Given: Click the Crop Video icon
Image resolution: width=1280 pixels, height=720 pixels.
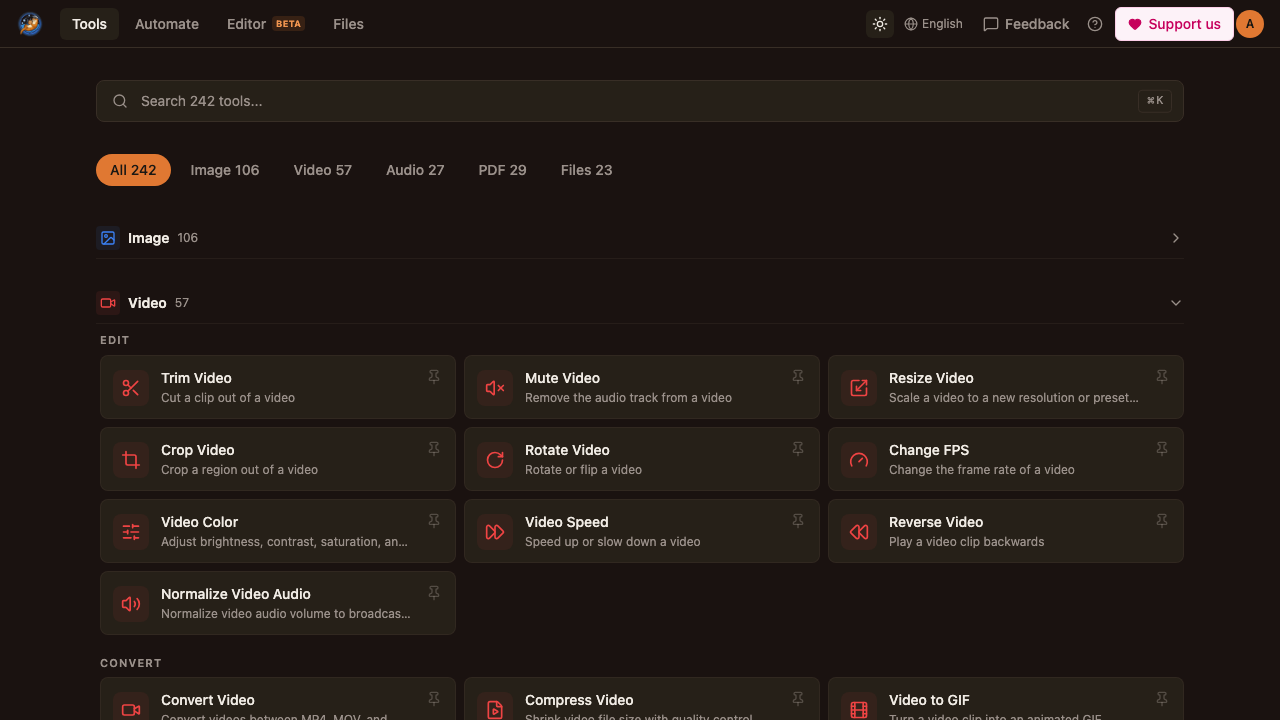Looking at the screenshot, I should pyautogui.click(x=131, y=459).
